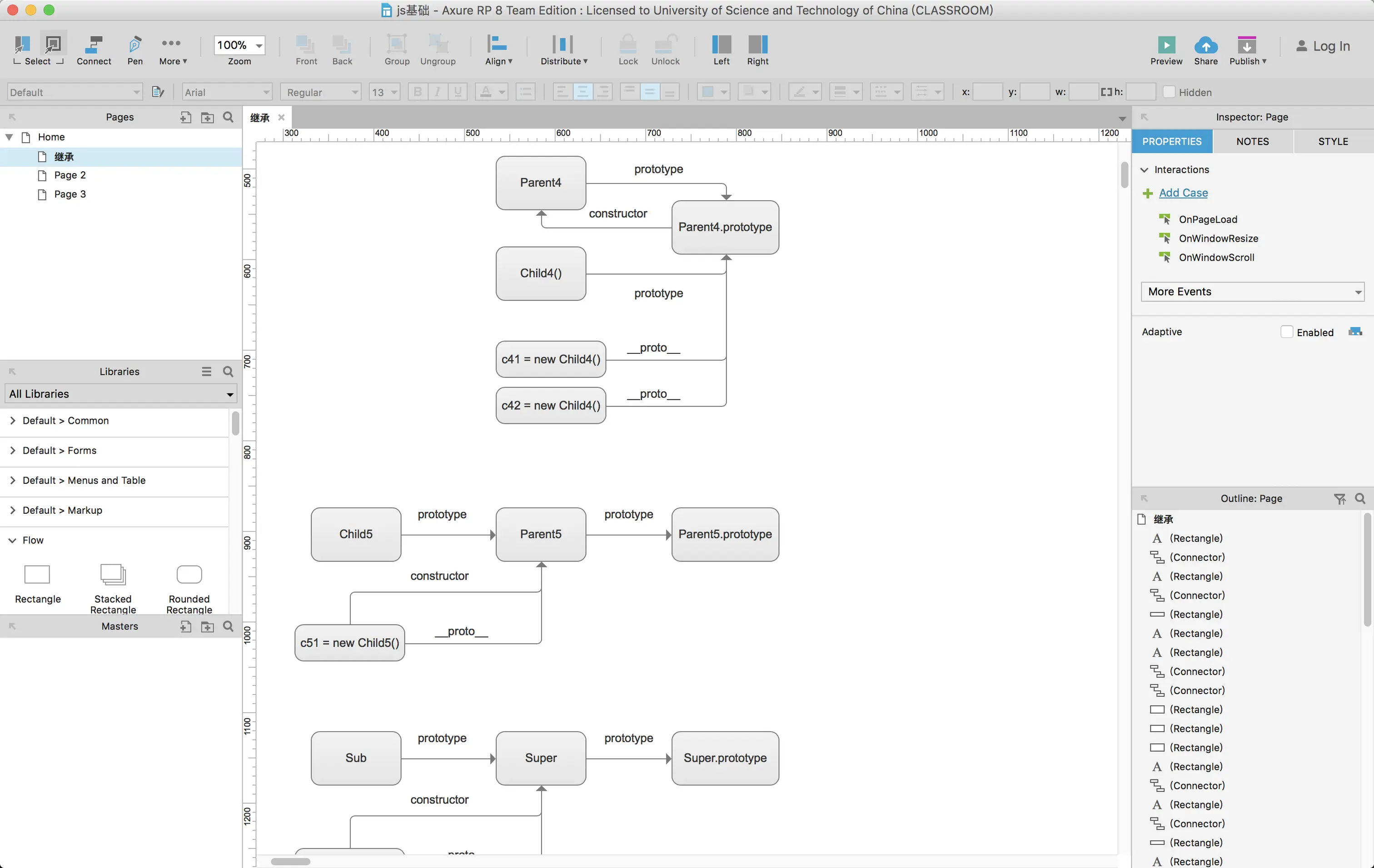Select the Pen tool
The image size is (1374, 868).
pos(134,45)
